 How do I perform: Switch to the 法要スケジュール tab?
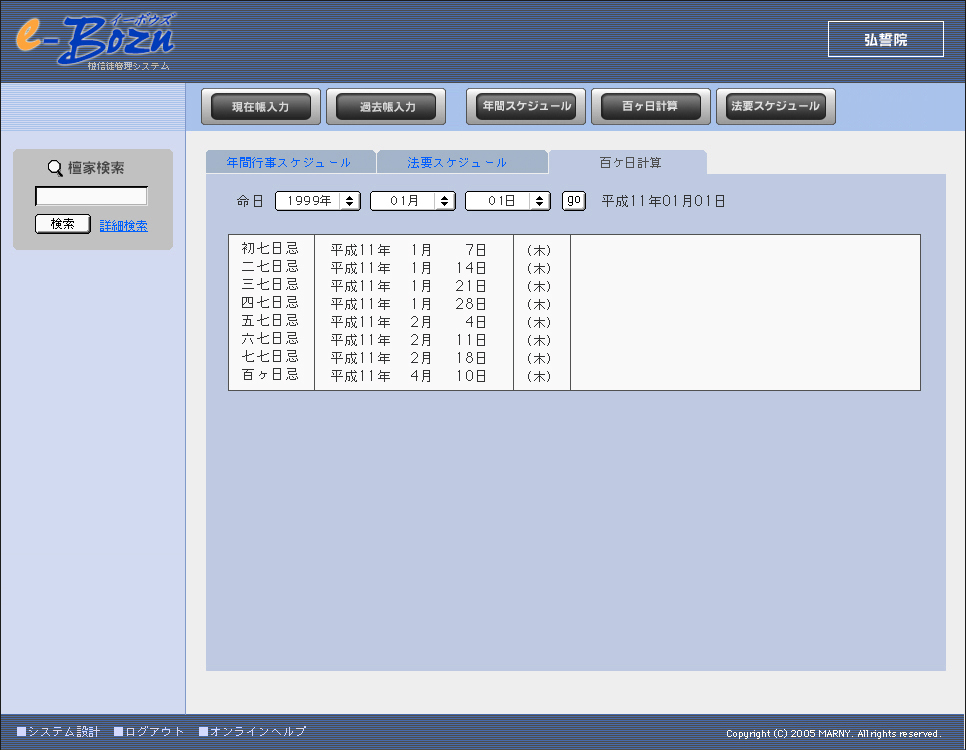(457, 162)
